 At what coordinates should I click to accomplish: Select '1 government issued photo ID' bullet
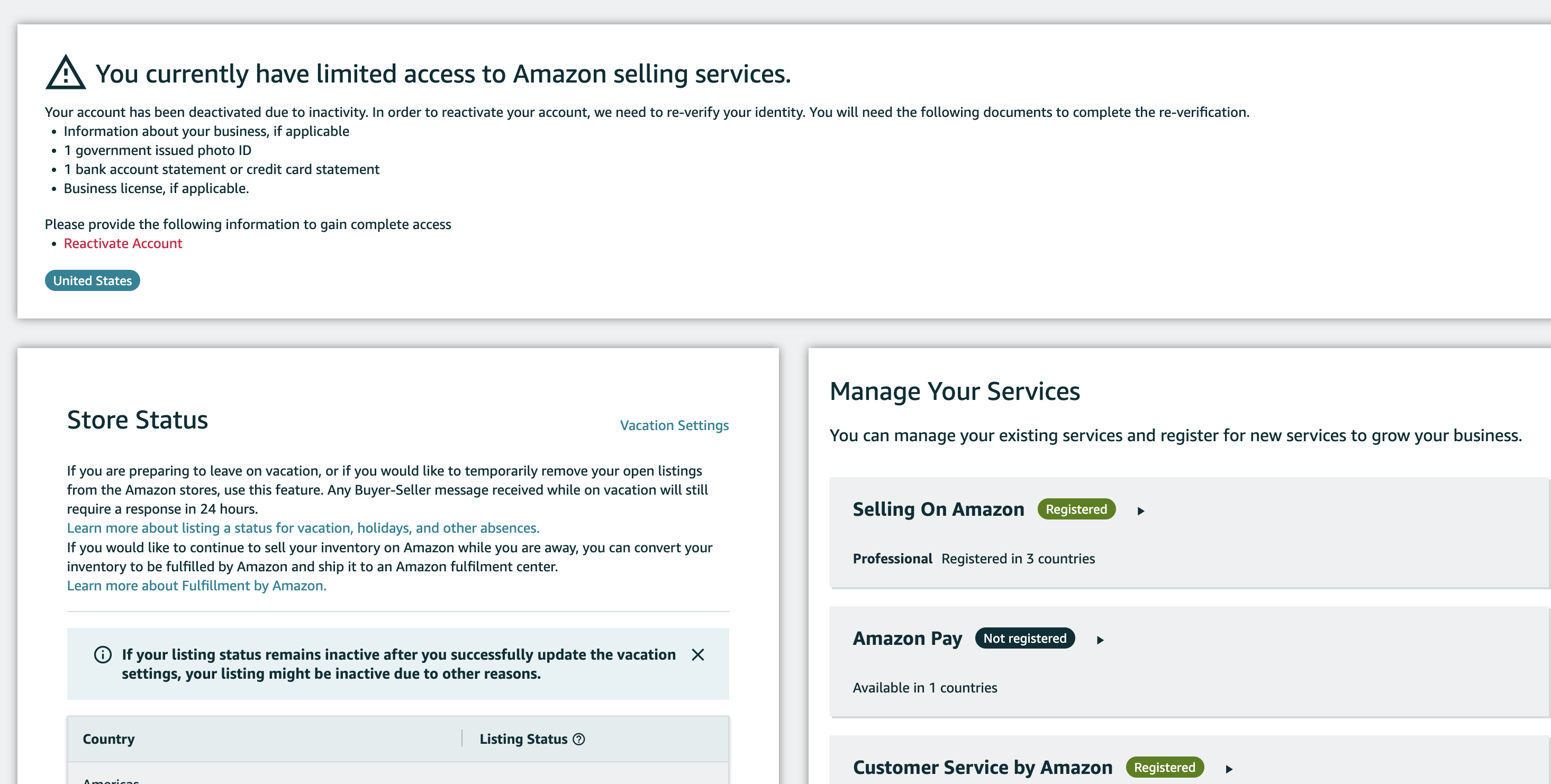pos(158,150)
